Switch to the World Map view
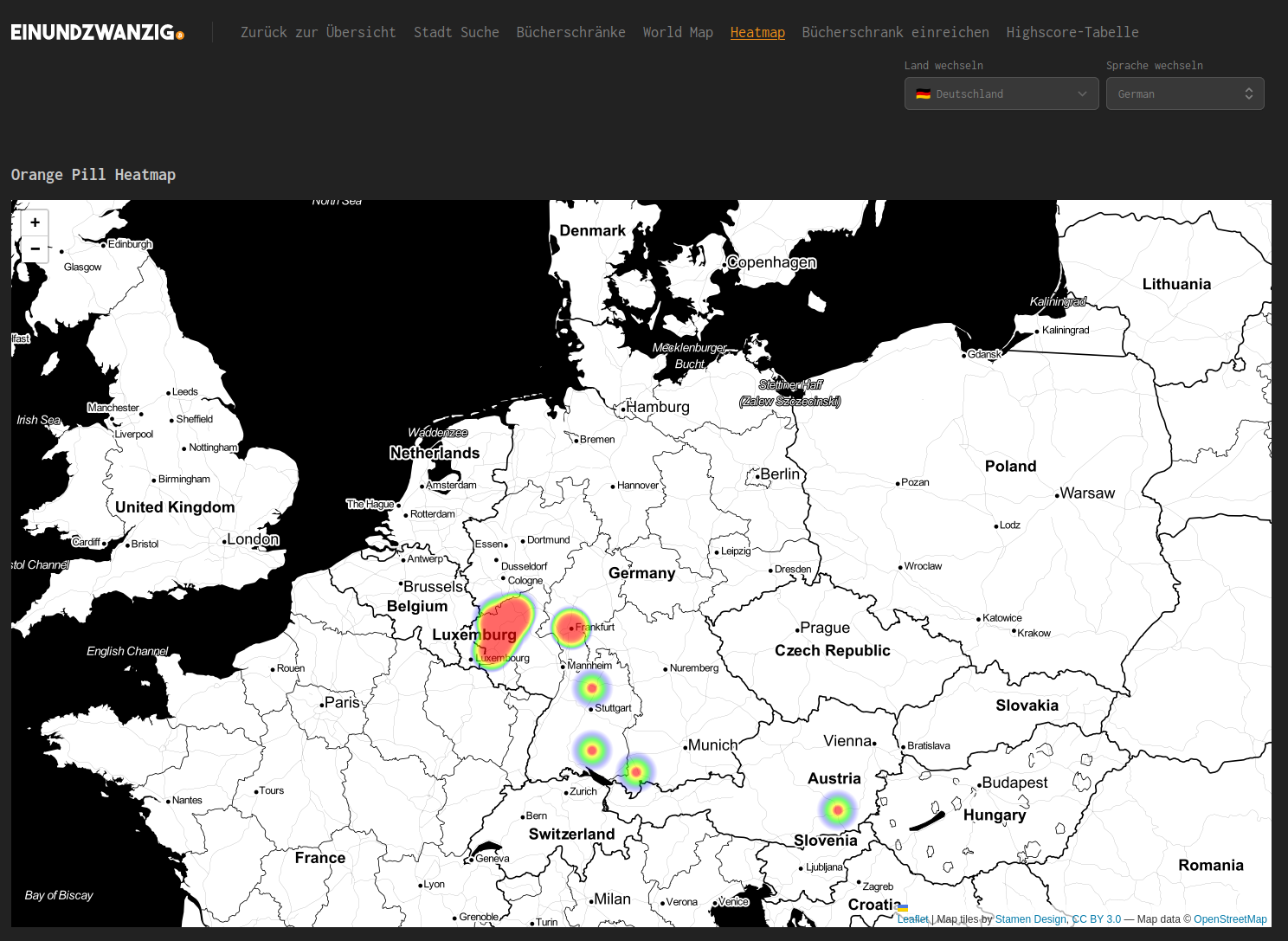The image size is (1288, 941). point(678,32)
